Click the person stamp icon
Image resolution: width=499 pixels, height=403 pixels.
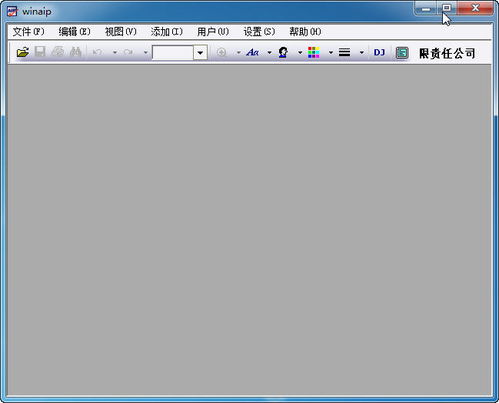[x=283, y=52]
